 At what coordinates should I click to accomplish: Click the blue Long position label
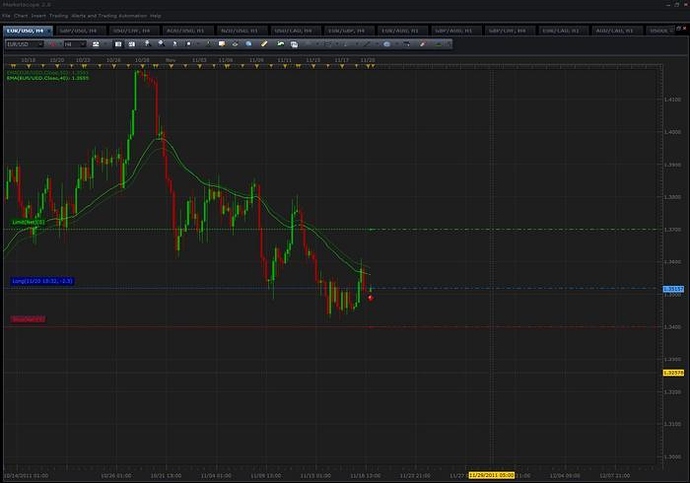tap(42, 281)
